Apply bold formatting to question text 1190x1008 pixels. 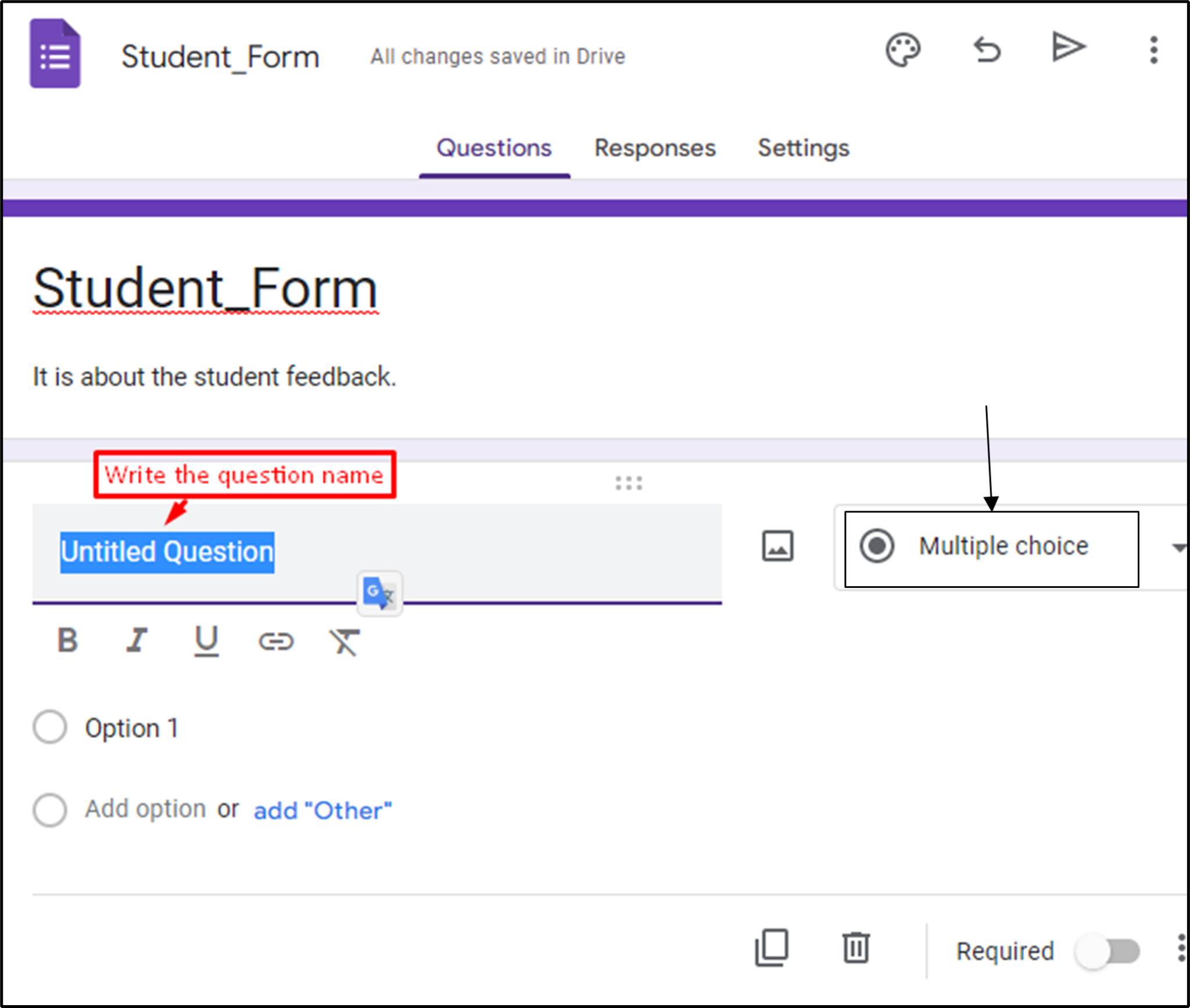(67, 641)
